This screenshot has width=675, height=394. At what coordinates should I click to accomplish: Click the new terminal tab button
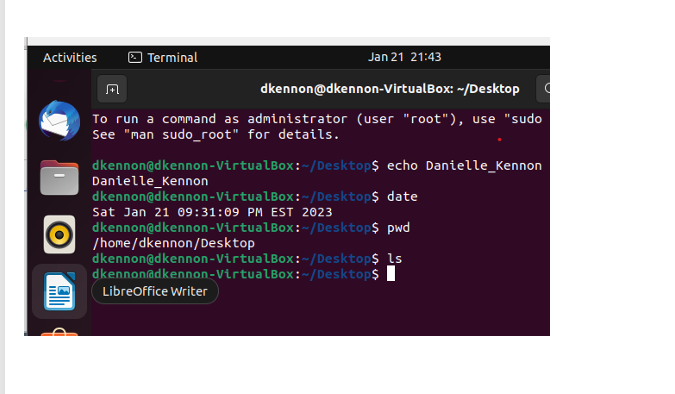112,89
